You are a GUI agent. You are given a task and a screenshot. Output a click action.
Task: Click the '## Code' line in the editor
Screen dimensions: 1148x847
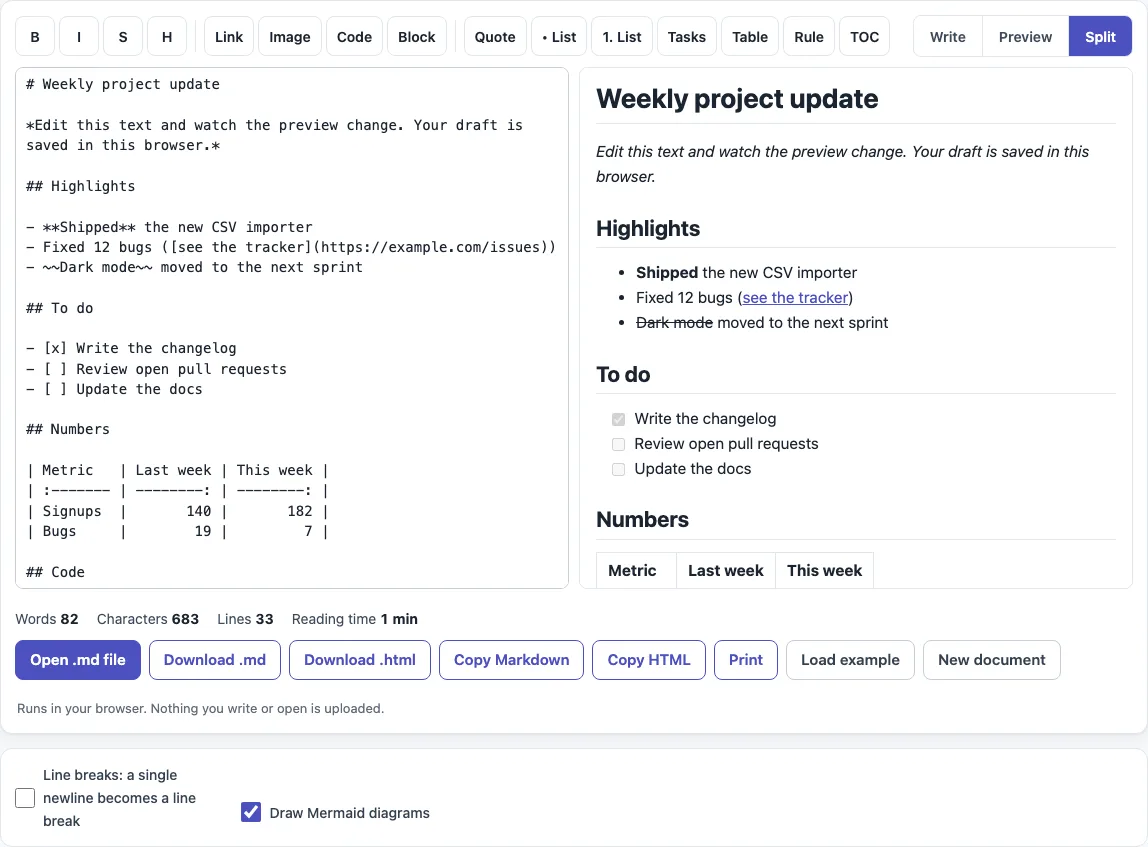(x=56, y=572)
